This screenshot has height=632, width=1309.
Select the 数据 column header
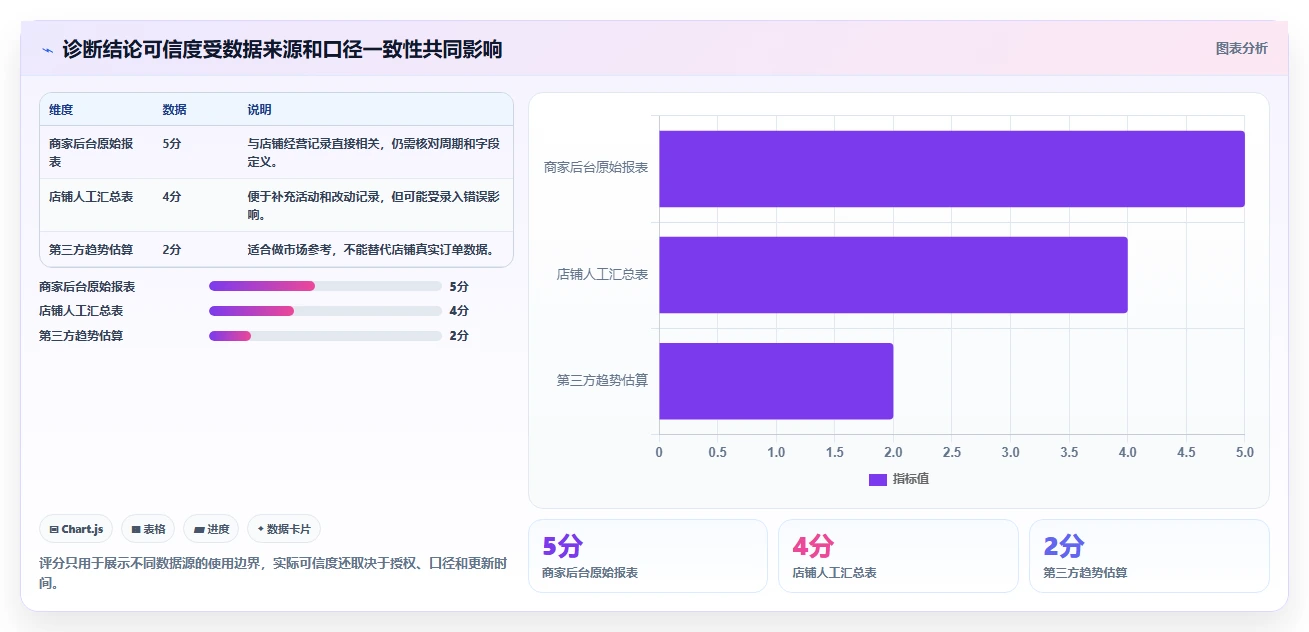[174, 110]
